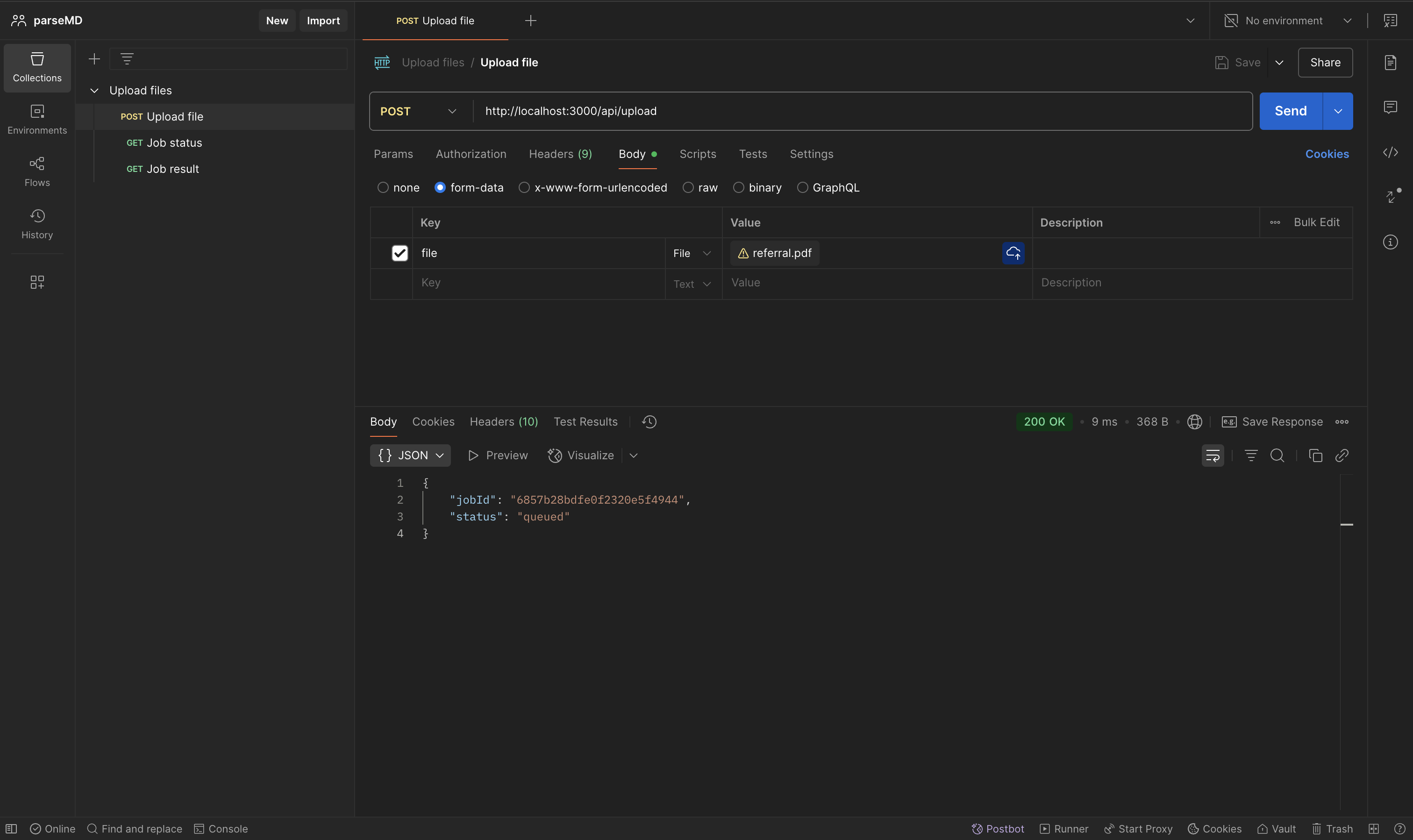The height and width of the screenshot is (840, 1413).
Task: Open the Cookies link near Send
Action: click(1327, 154)
